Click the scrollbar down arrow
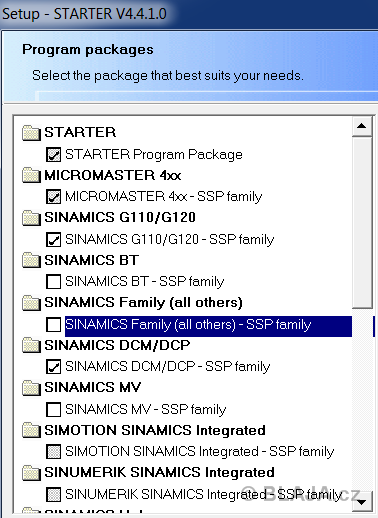378x518 pixels. pyautogui.click(x=362, y=501)
